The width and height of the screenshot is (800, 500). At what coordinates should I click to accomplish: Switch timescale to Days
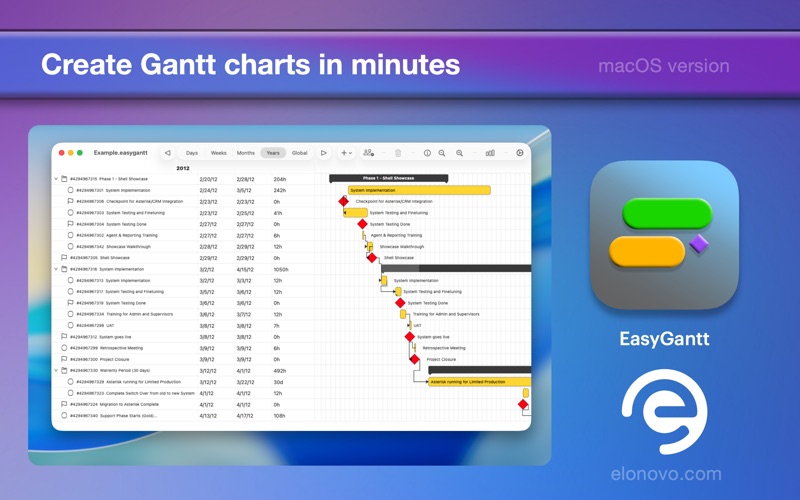(x=192, y=153)
